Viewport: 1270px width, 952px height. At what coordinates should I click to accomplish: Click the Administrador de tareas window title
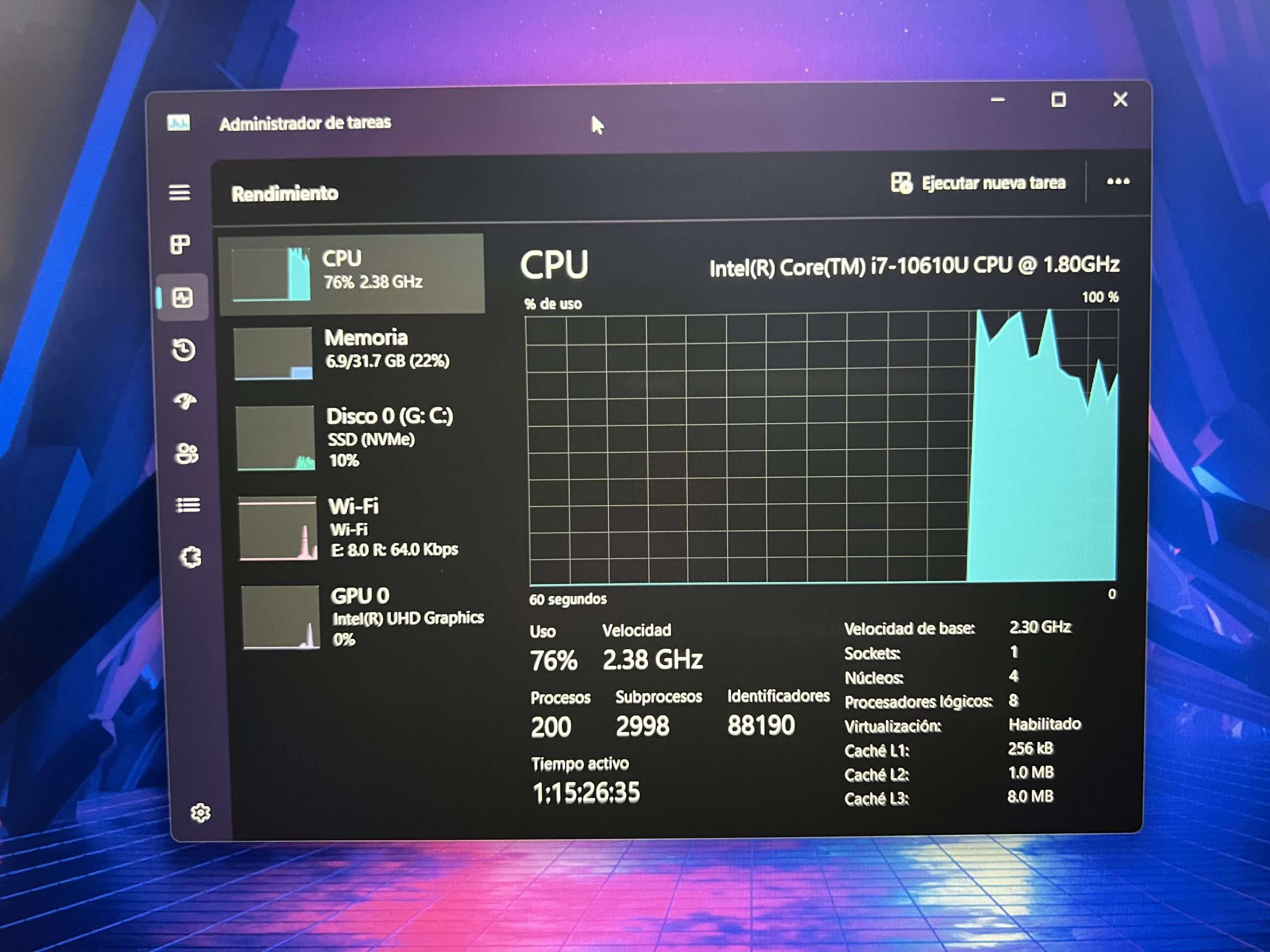(x=306, y=123)
